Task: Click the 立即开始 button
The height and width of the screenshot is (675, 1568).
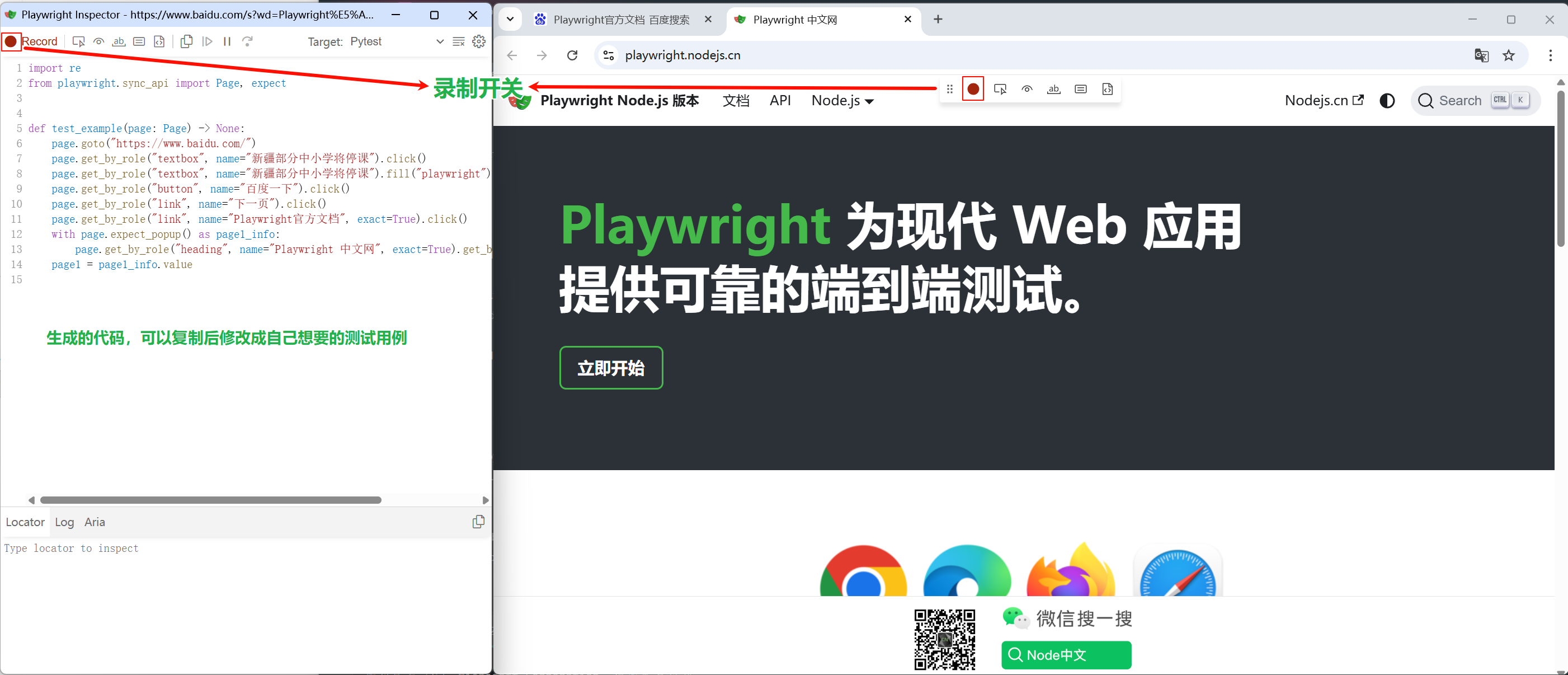Action: point(610,368)
